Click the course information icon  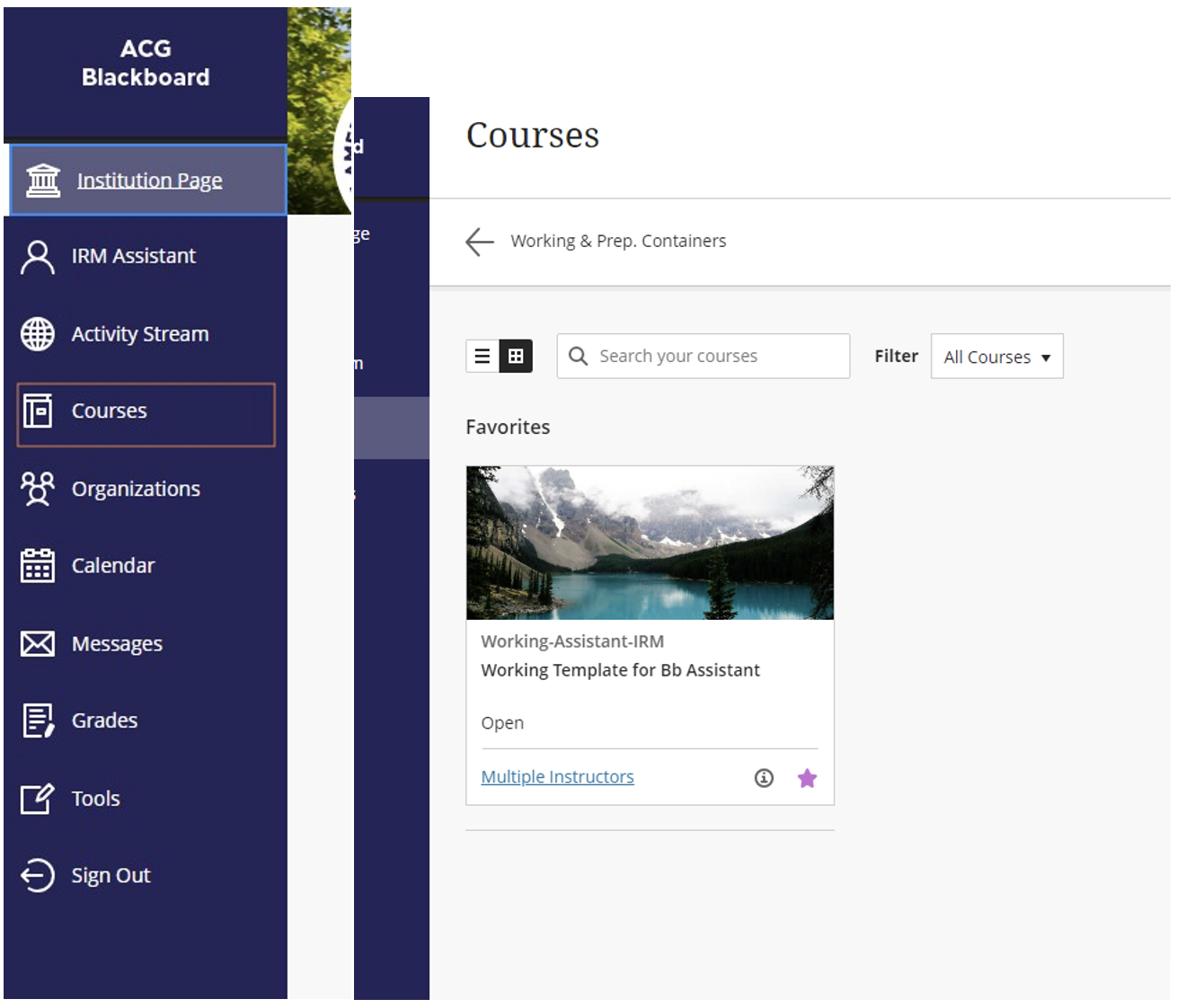[764, 778]
